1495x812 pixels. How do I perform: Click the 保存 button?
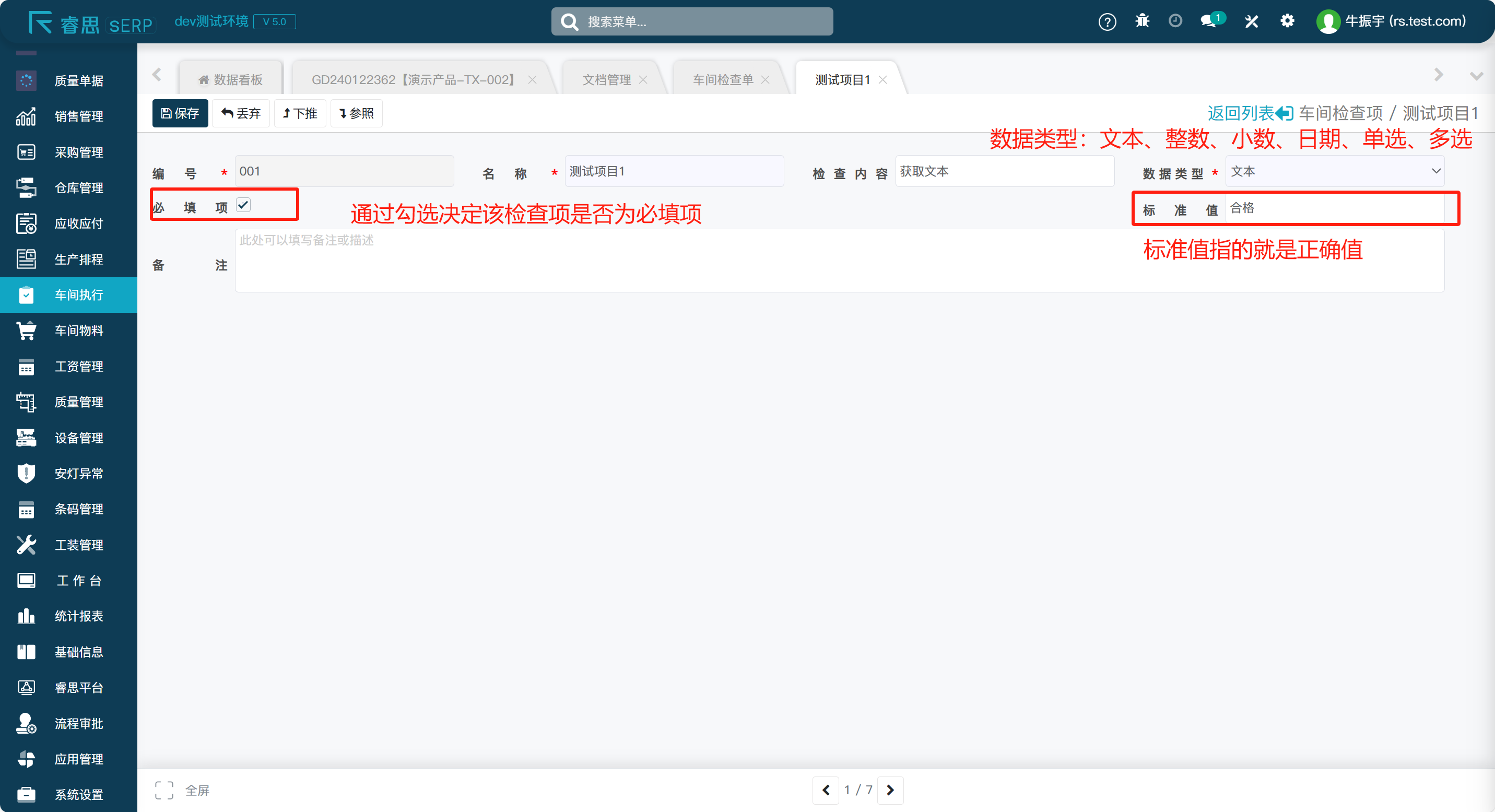coord(180,113)
